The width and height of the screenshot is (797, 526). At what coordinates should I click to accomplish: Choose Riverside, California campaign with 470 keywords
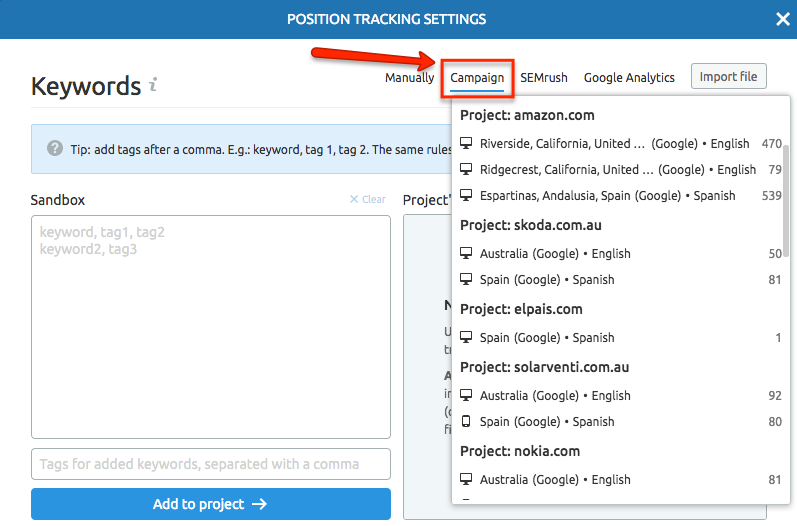pos(620,143)
